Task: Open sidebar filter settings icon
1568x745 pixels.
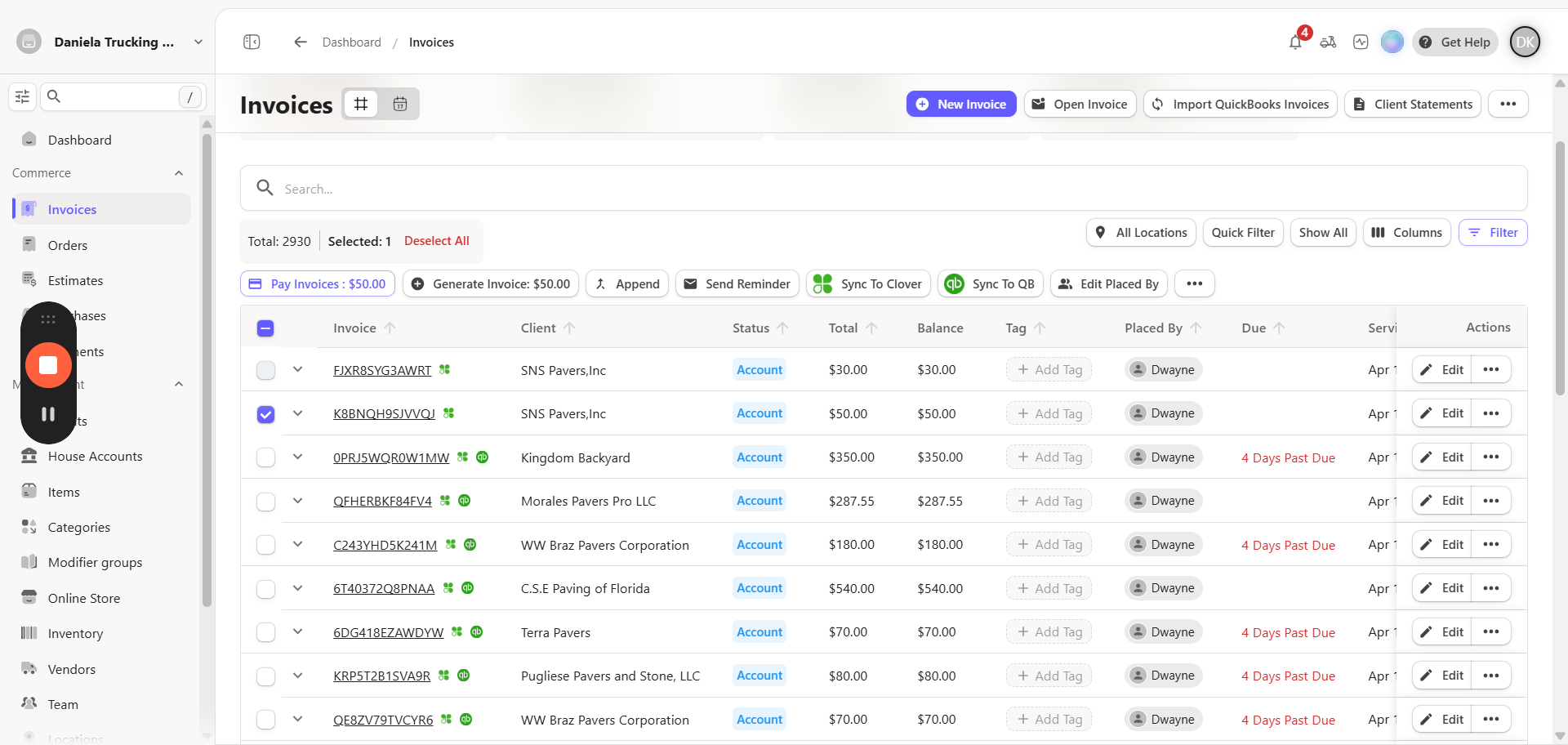Action: (x=22, y=96)
